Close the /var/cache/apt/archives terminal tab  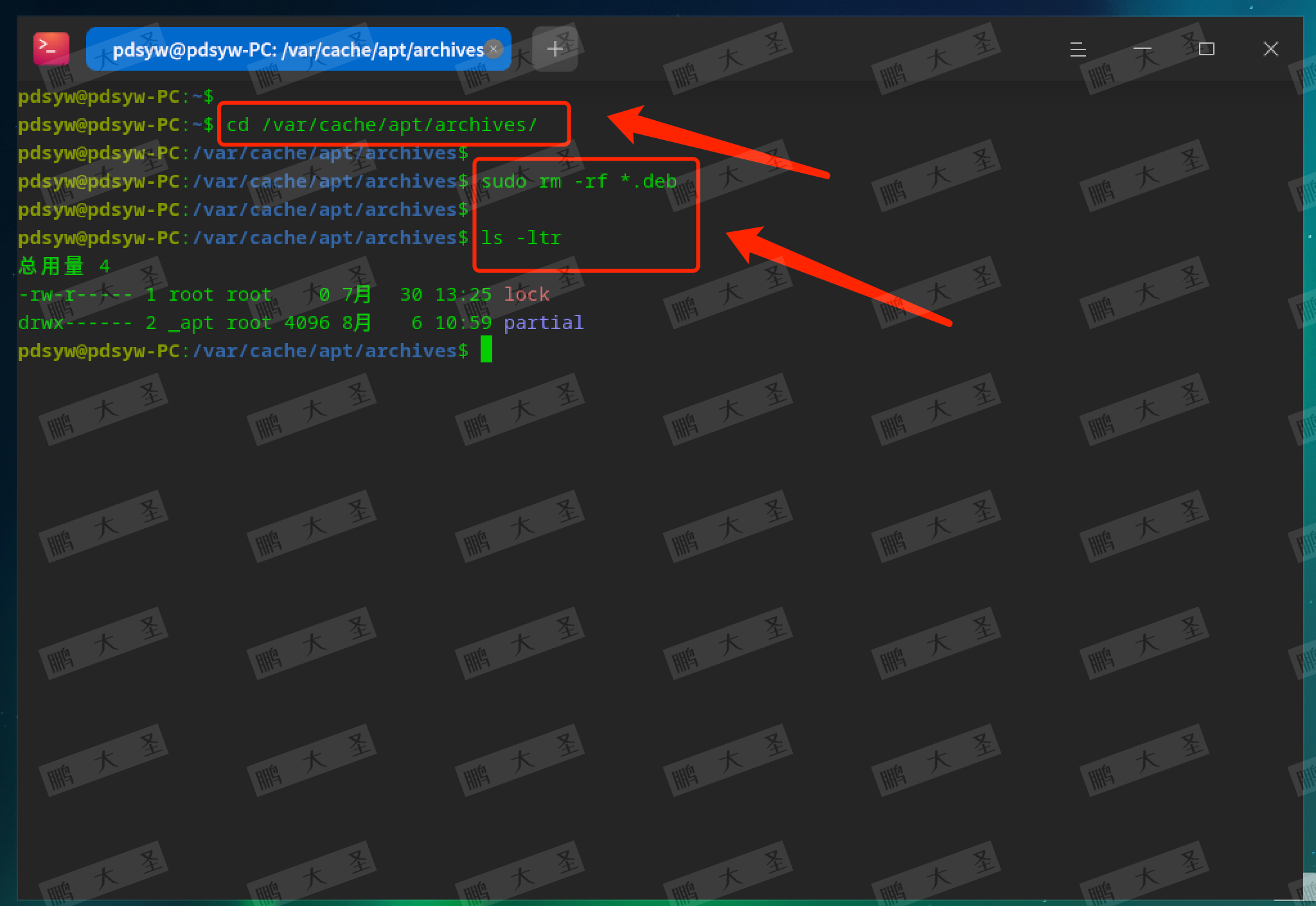click(493, 49)
